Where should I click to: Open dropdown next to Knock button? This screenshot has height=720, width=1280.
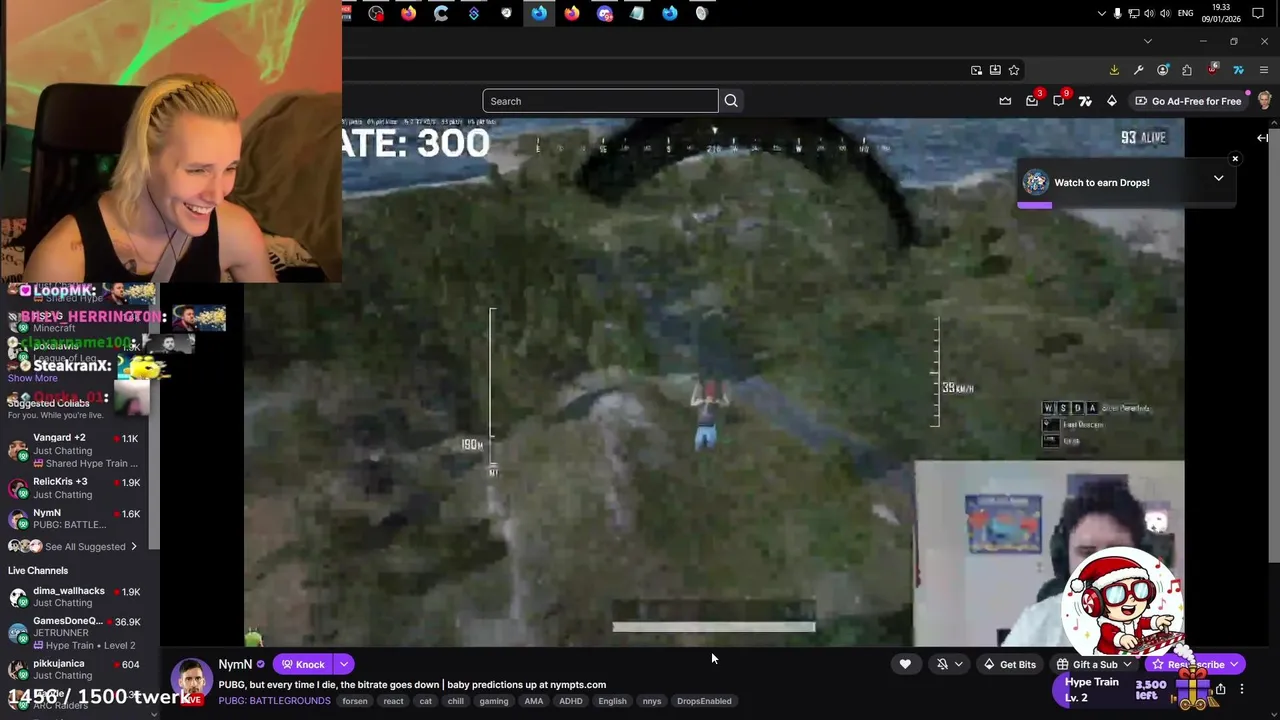click(343, 664)
